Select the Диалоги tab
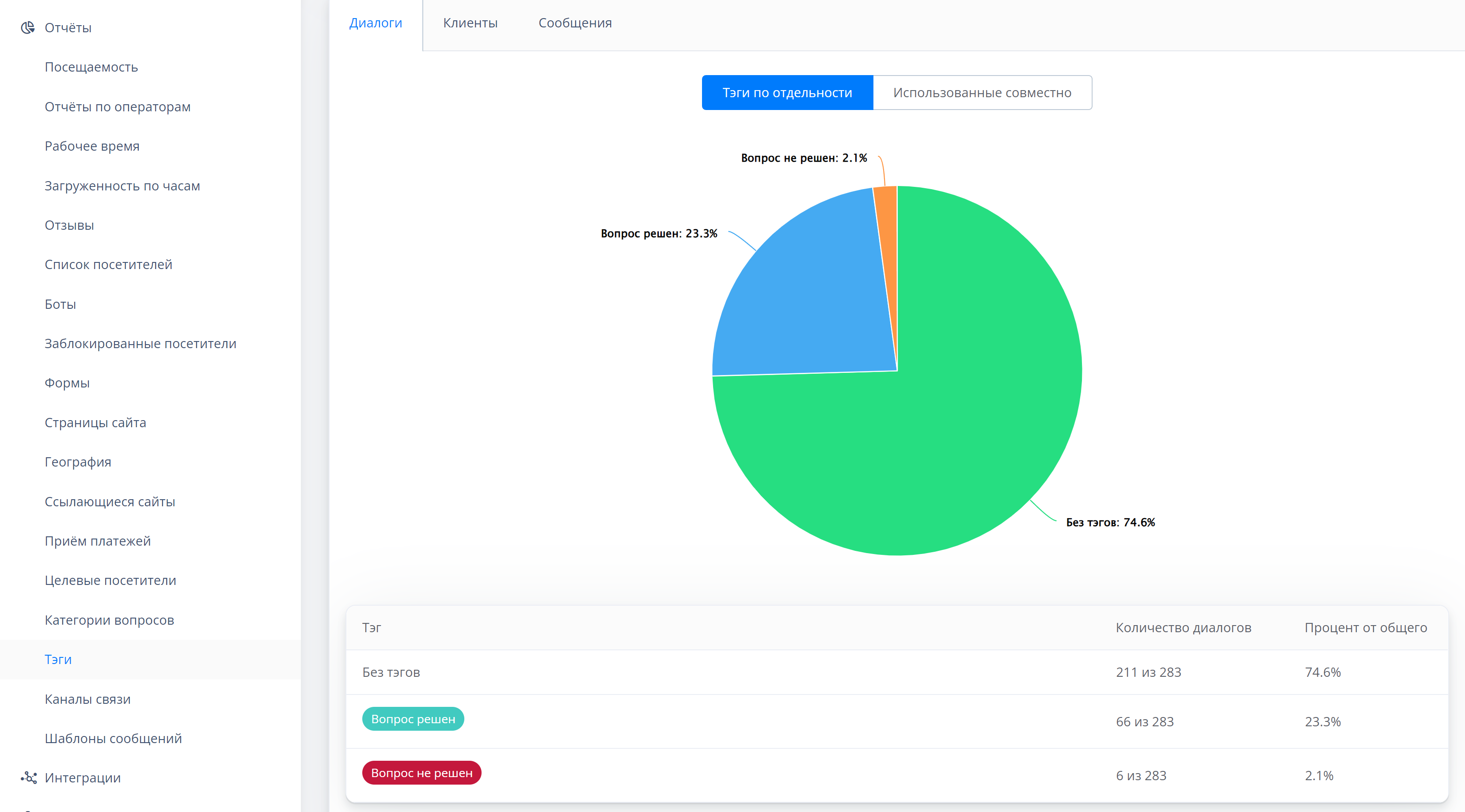The height and width of the screenshot is (812, 1465). pyautogui.click(x=376, y=23)
